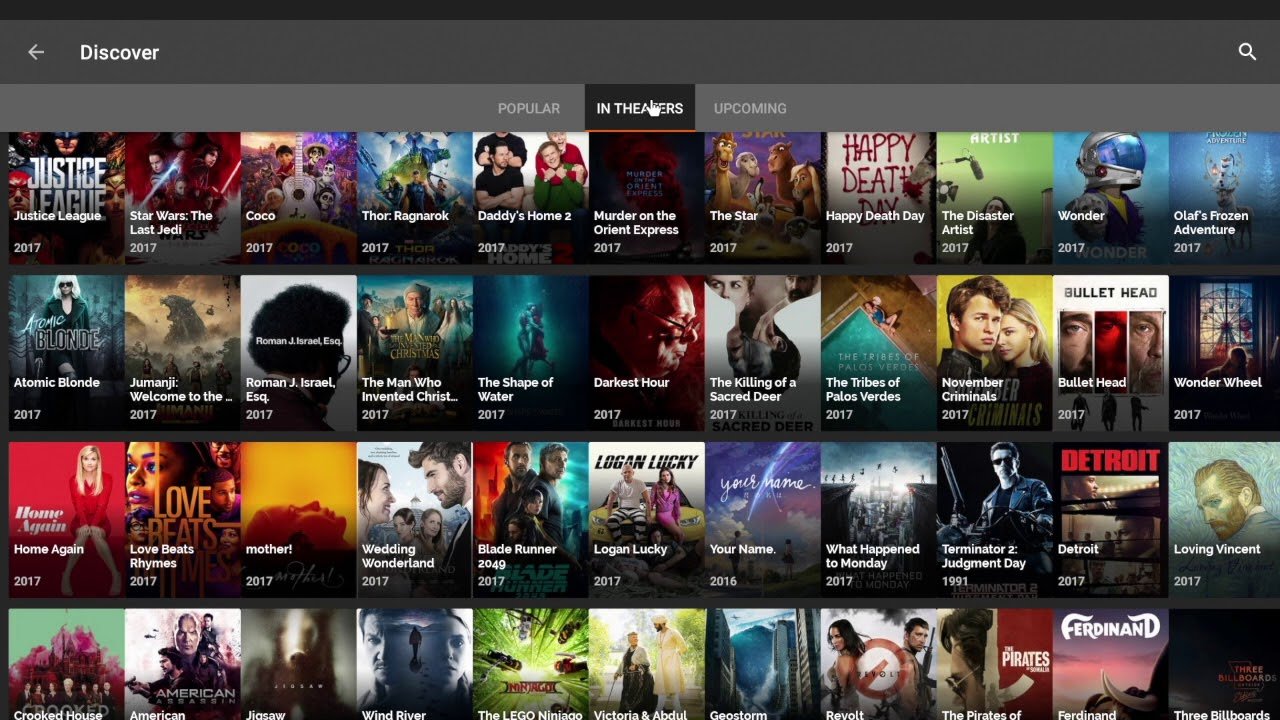Choose the Thor: Ragnarok poster
This screenshot has width=1280, height=720.
coord(414,198)
